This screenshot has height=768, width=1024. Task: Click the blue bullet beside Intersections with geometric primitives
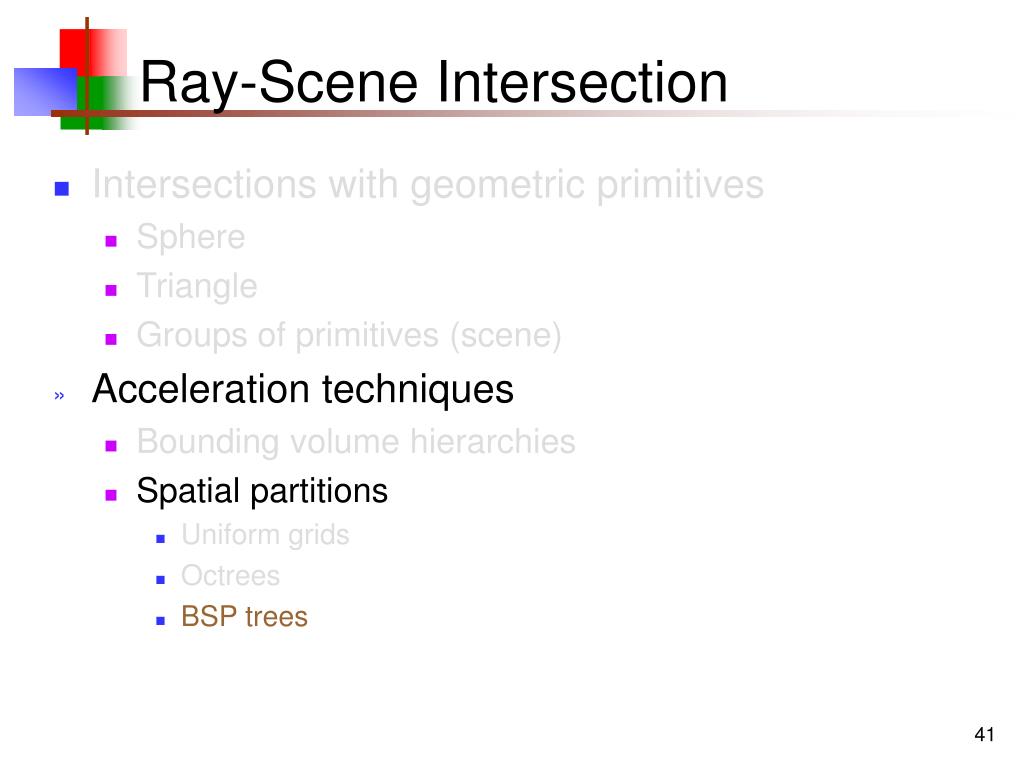click(62, 189)
